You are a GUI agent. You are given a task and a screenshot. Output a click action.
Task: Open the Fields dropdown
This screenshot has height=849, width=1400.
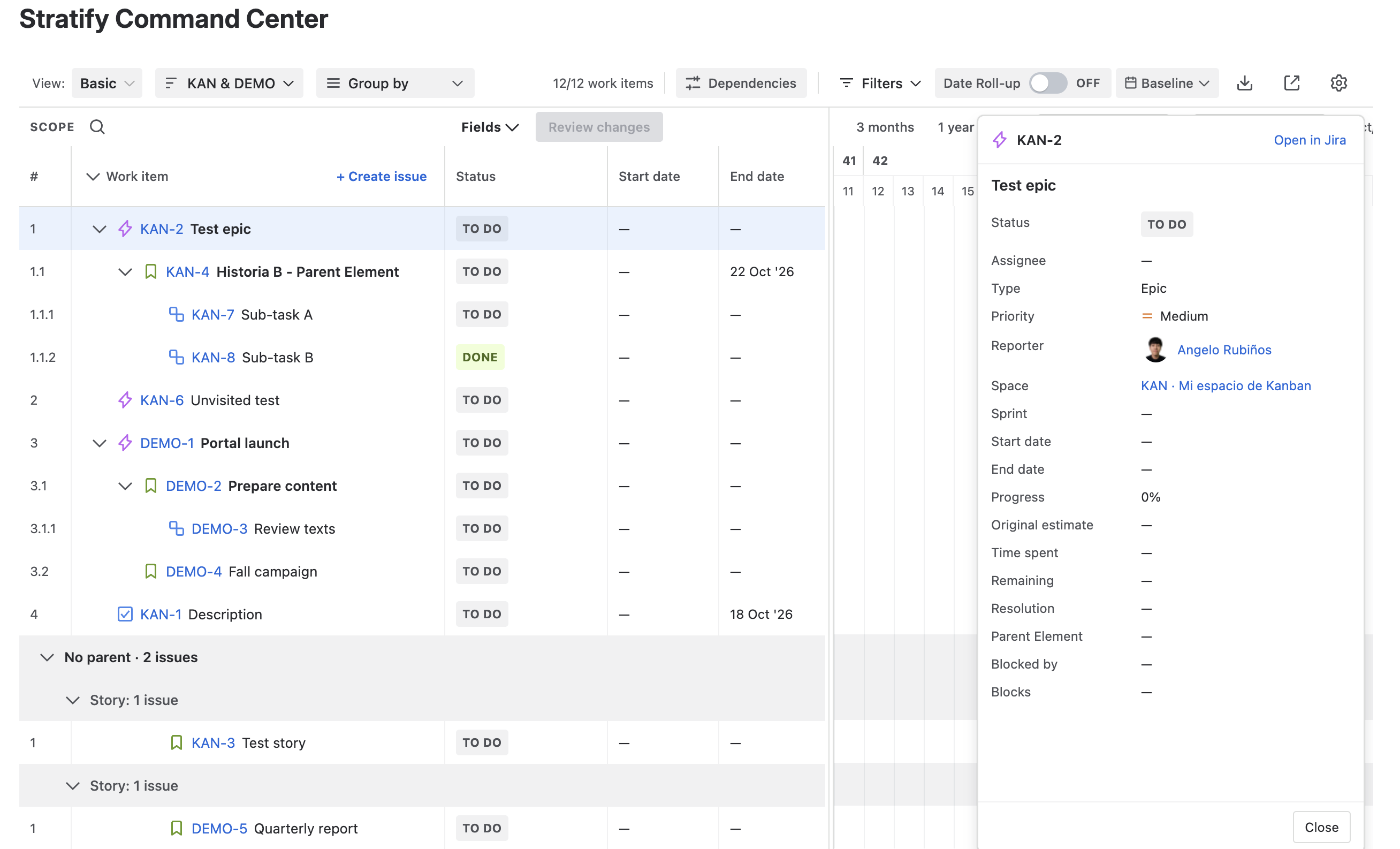point(490,127)
